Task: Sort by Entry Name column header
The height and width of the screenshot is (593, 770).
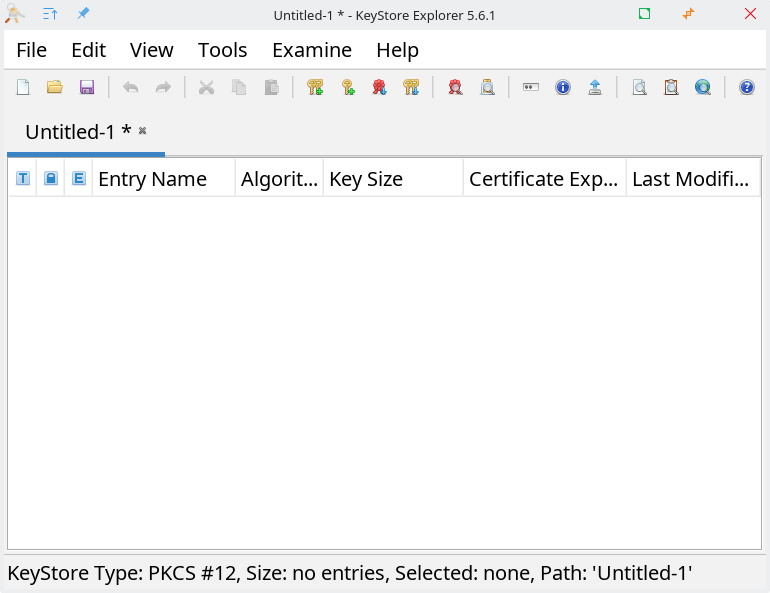Action: [x=152, y=179]
